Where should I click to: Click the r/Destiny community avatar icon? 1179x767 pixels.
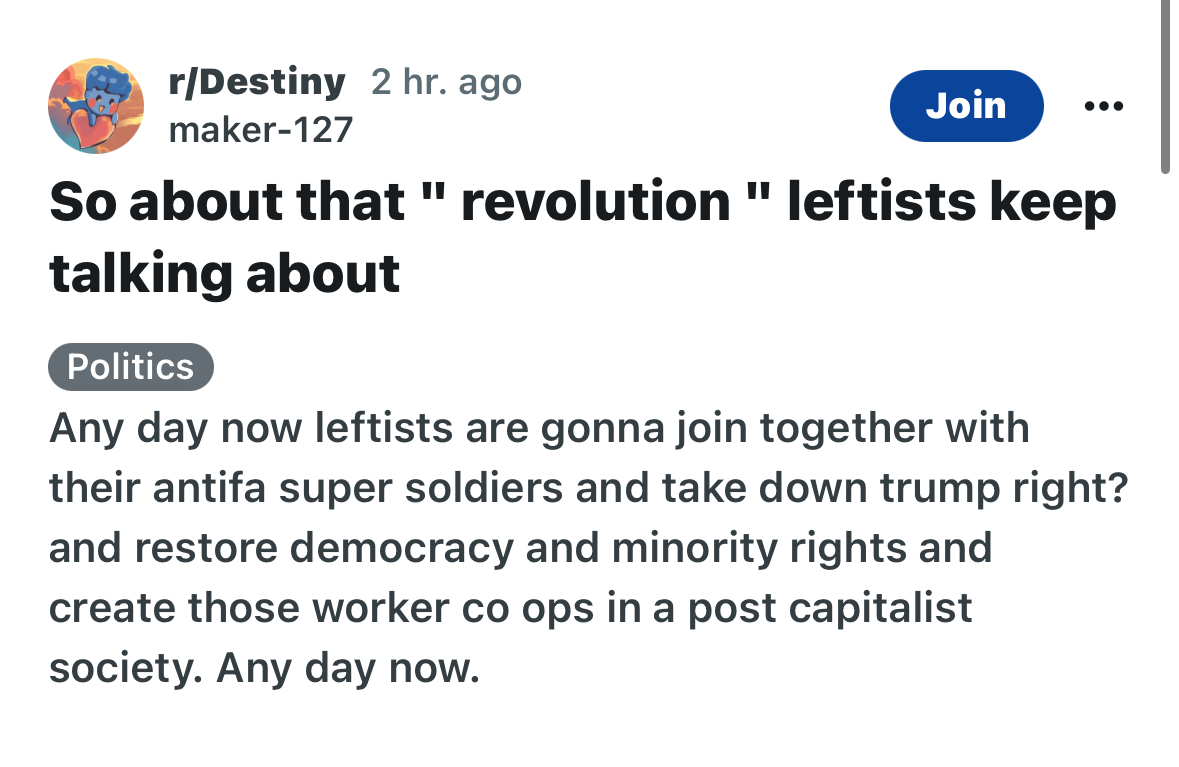(x=96, y=106)
